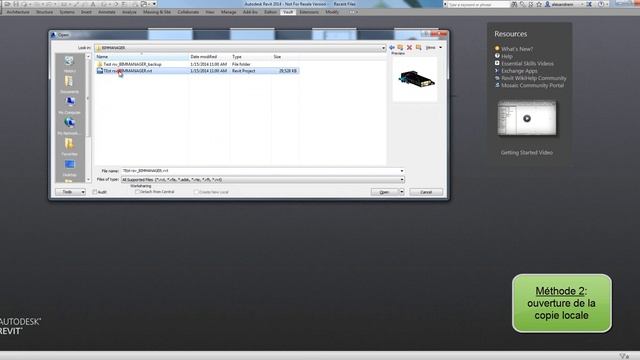Click Mosaic Community Portal icon
Image resolution: width=640 pixels, height=360 pixels.
pyautogui.click(x=497, y=85)
